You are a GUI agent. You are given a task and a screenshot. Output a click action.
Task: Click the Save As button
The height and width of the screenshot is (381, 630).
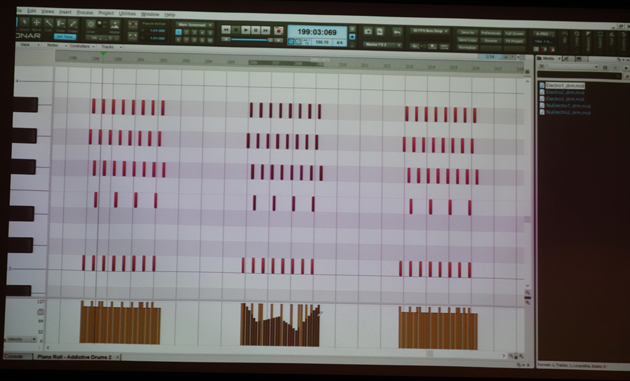click(467, 33)
